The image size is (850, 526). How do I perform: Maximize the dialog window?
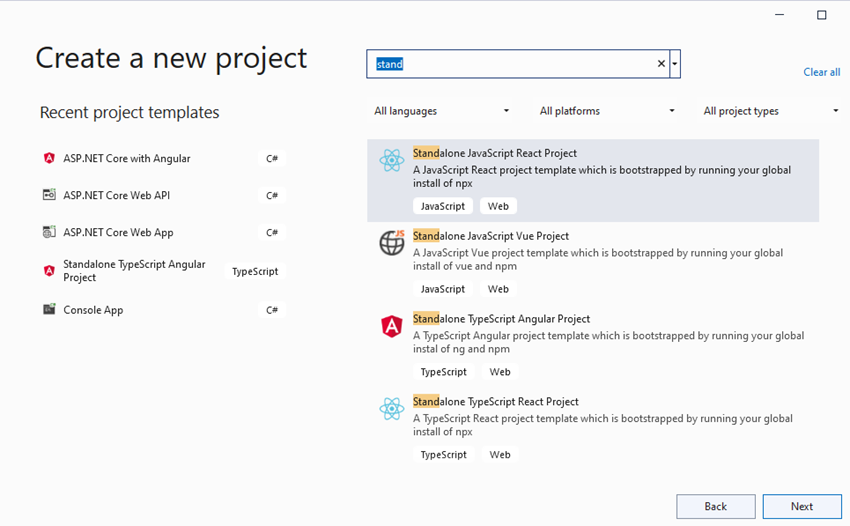coord(822,15)
